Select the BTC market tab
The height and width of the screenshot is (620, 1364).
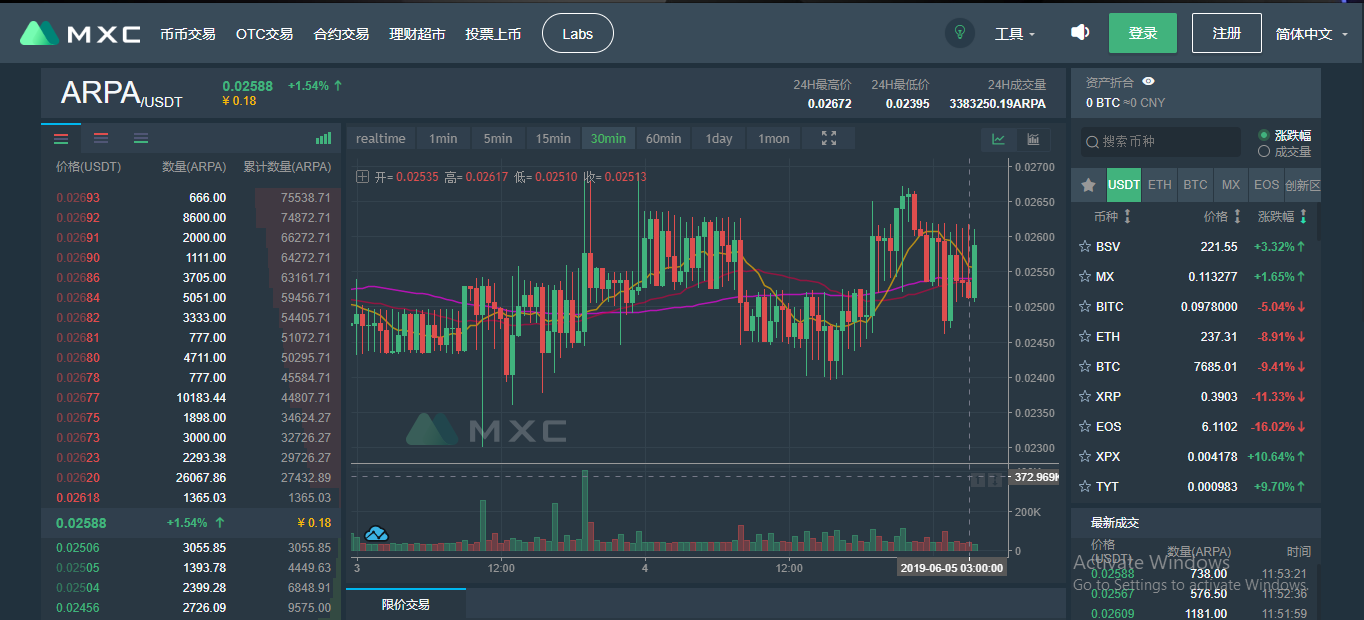click(1195, 185)
